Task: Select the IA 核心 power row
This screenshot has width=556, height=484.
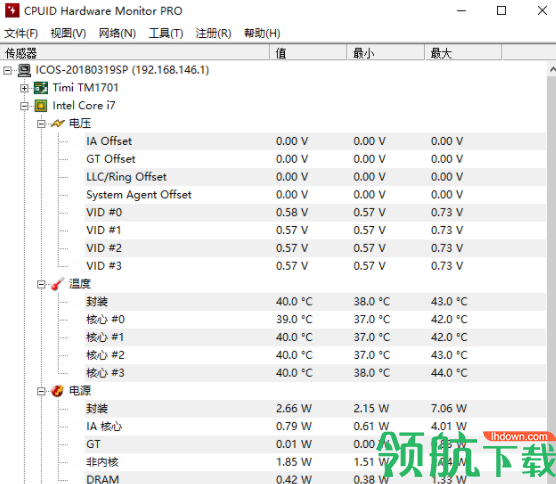Action: tap(315, 427)
